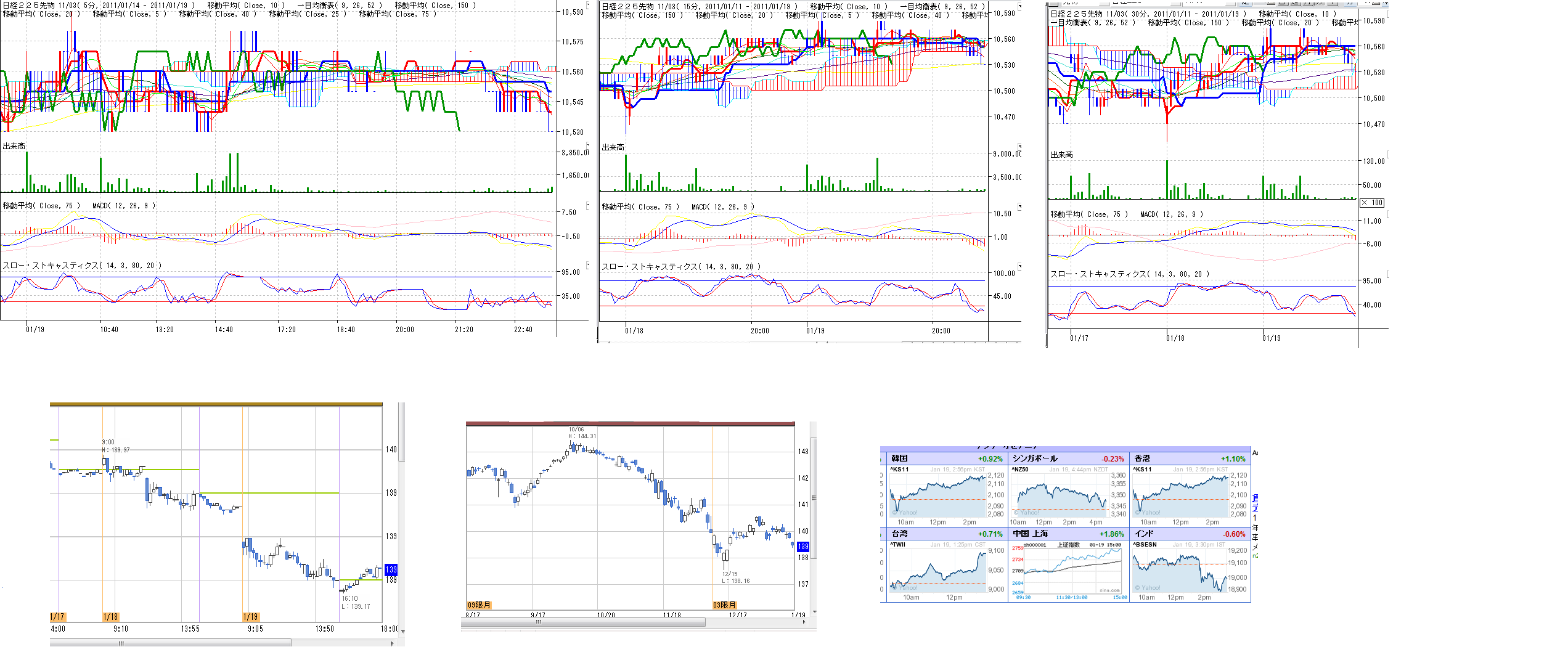Open the MACD panel arrow on the 15分 chart
1568x668 pixels.
pyautogui.click(x=1019, y=206)
